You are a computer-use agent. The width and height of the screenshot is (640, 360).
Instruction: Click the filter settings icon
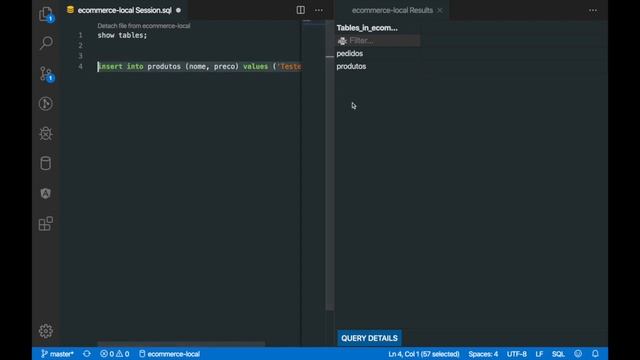coord(342,41)
